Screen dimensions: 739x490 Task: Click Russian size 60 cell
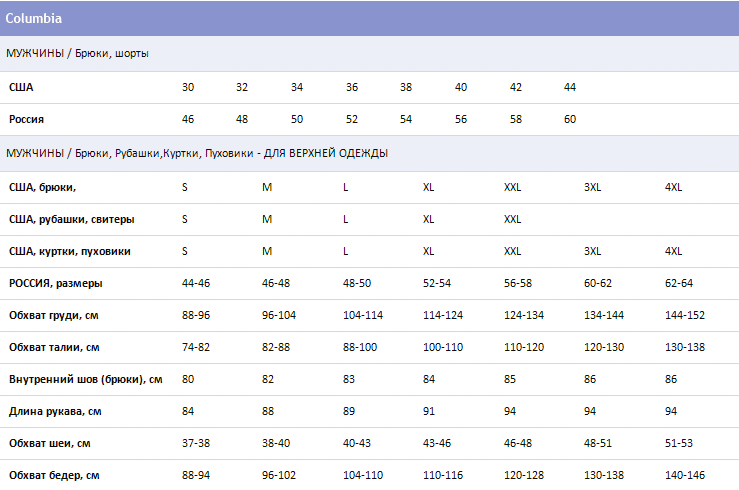click(x=570, y=119)
